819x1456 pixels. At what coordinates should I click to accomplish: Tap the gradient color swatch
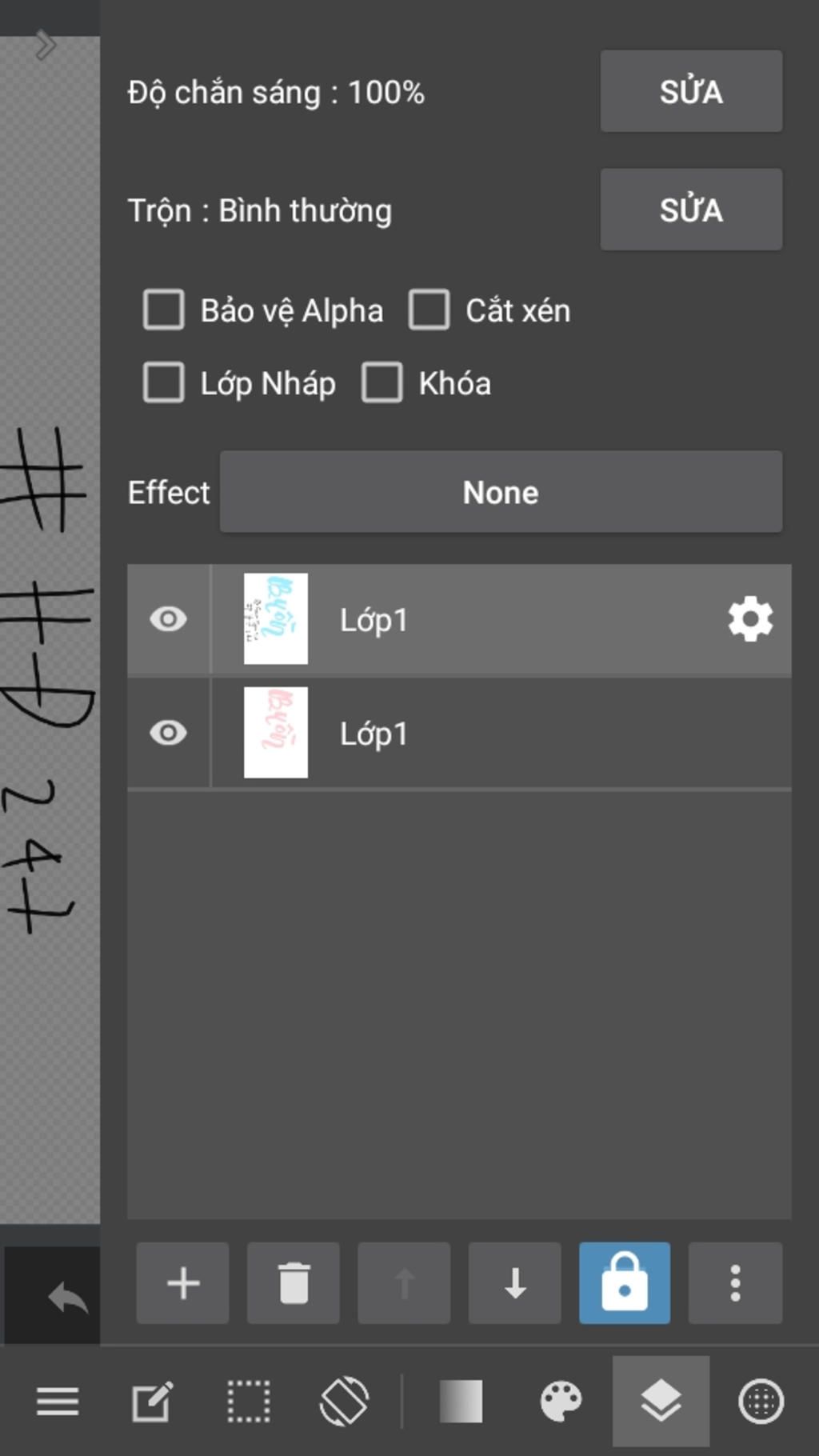pos(461,1402)
